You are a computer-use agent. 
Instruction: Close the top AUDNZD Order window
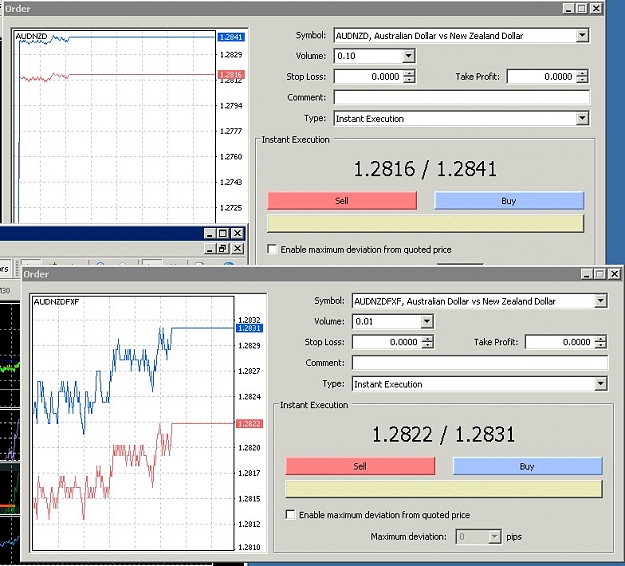pos(596,8)
